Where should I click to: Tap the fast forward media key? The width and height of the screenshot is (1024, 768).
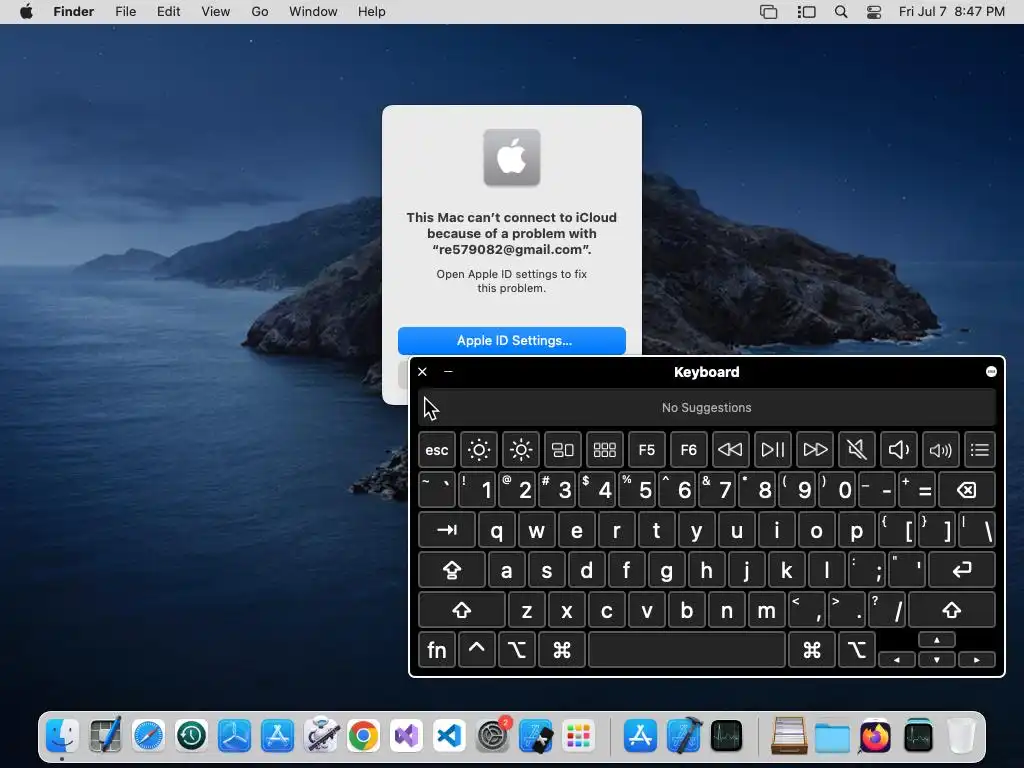click(x=814, y=450)
